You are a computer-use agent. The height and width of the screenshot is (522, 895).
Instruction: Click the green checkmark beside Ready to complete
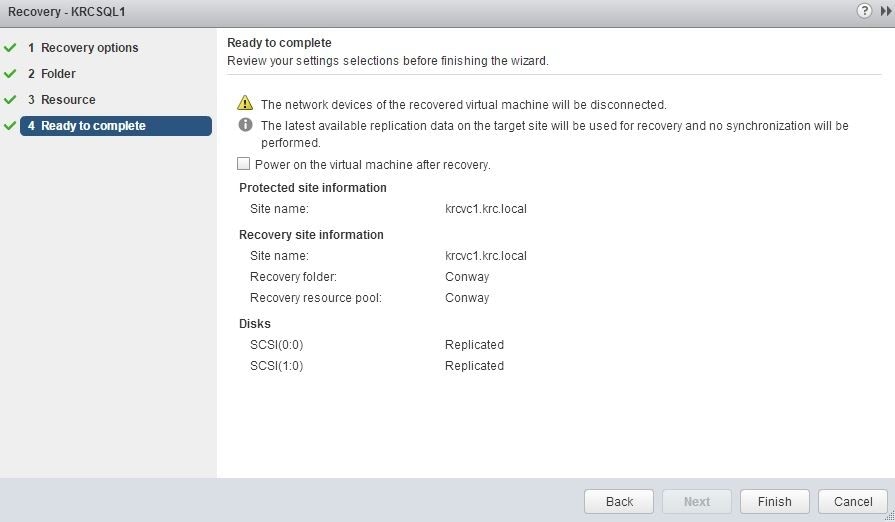click(11, 126)
